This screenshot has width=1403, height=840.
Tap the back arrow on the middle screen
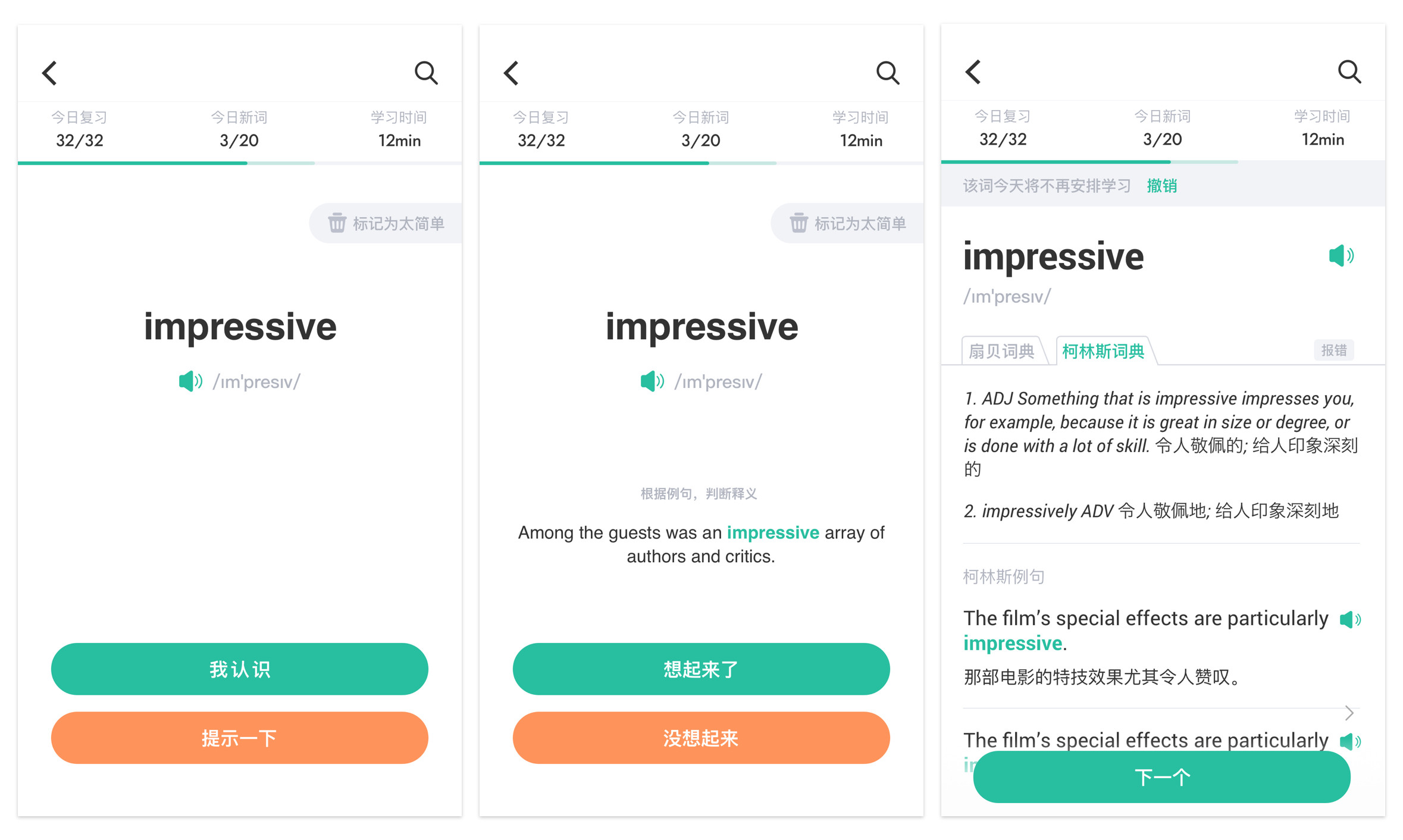[x=512, y=73]
